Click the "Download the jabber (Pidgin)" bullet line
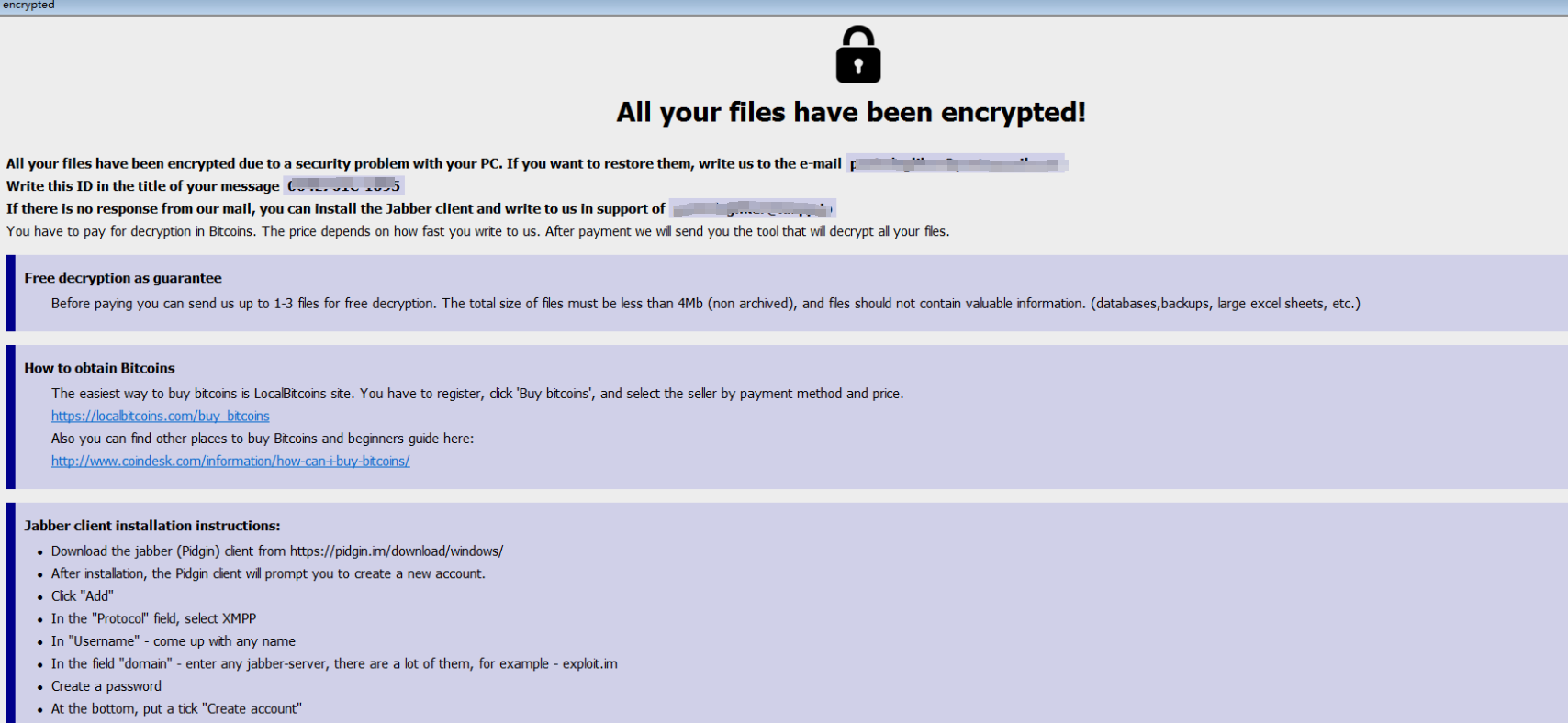Image resolution: width=1568 pixels, height=723 pixels. pyautogui.click(x=277, y=551)
